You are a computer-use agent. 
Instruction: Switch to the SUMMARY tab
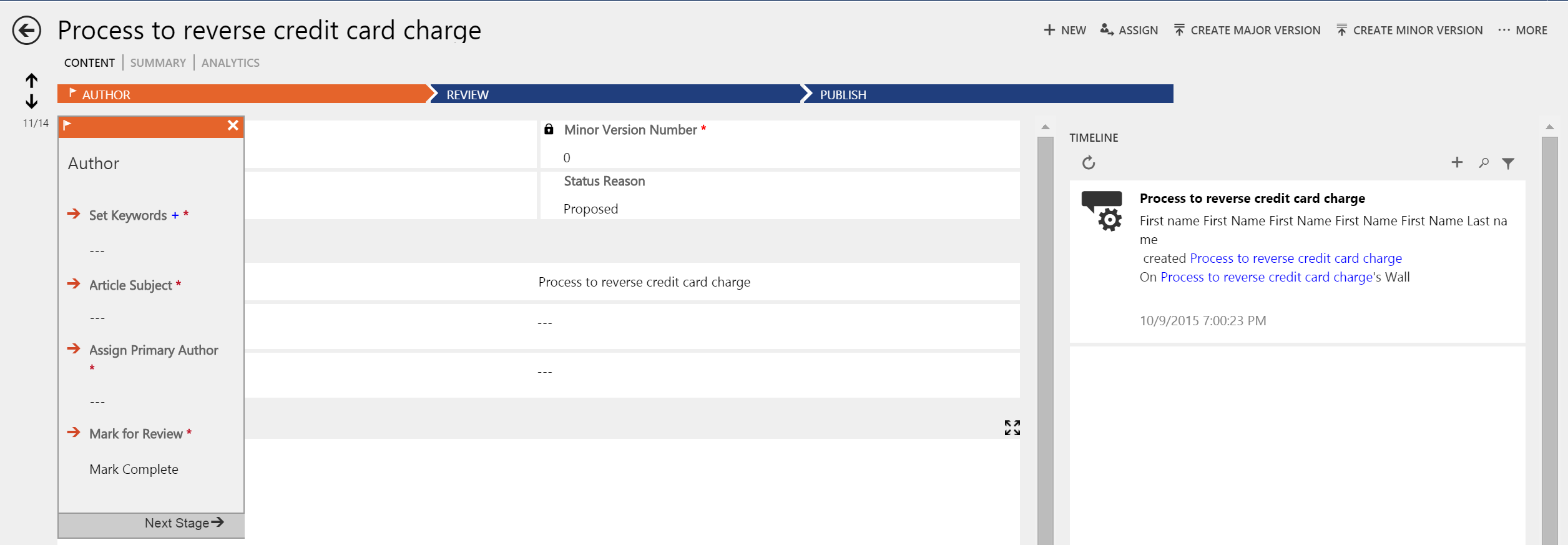[x=158, y=63]
